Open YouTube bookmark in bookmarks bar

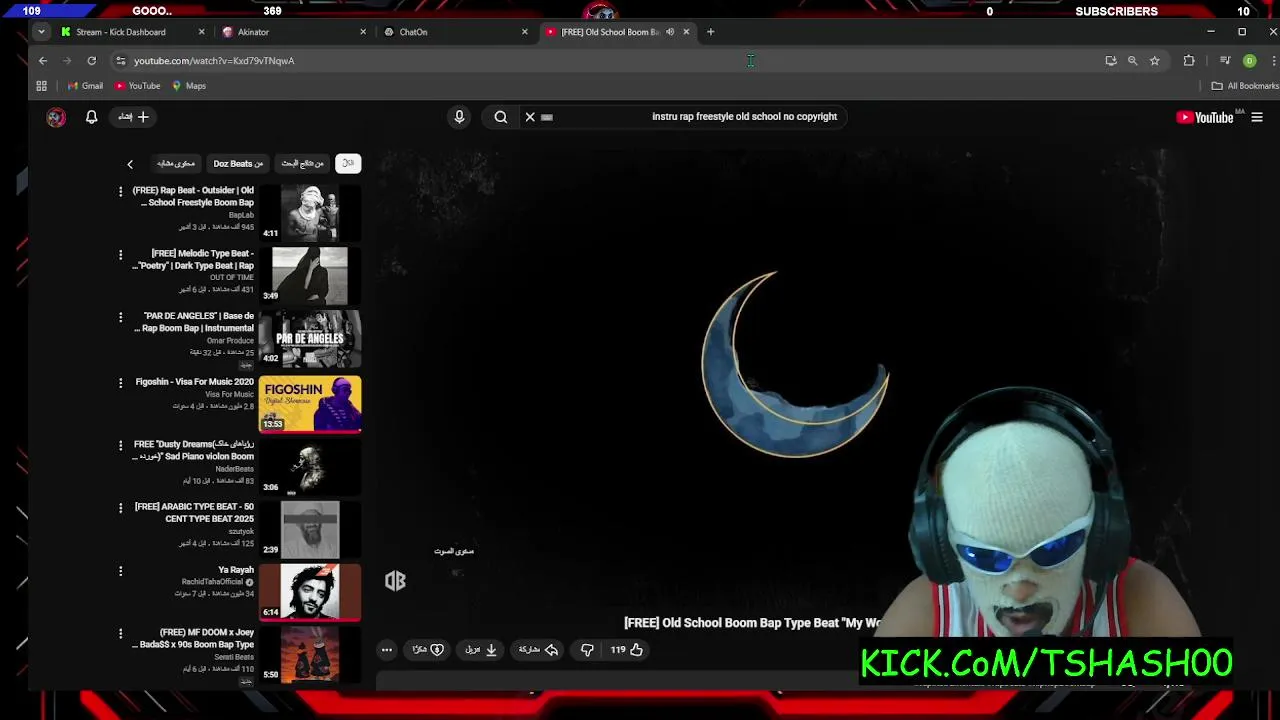137,86
